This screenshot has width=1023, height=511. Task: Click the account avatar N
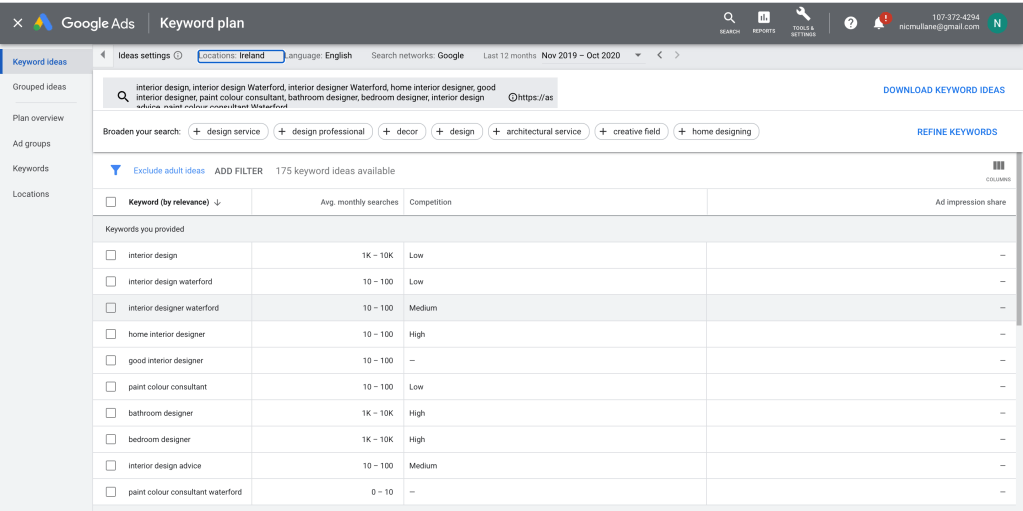click(x=997, y=23)
